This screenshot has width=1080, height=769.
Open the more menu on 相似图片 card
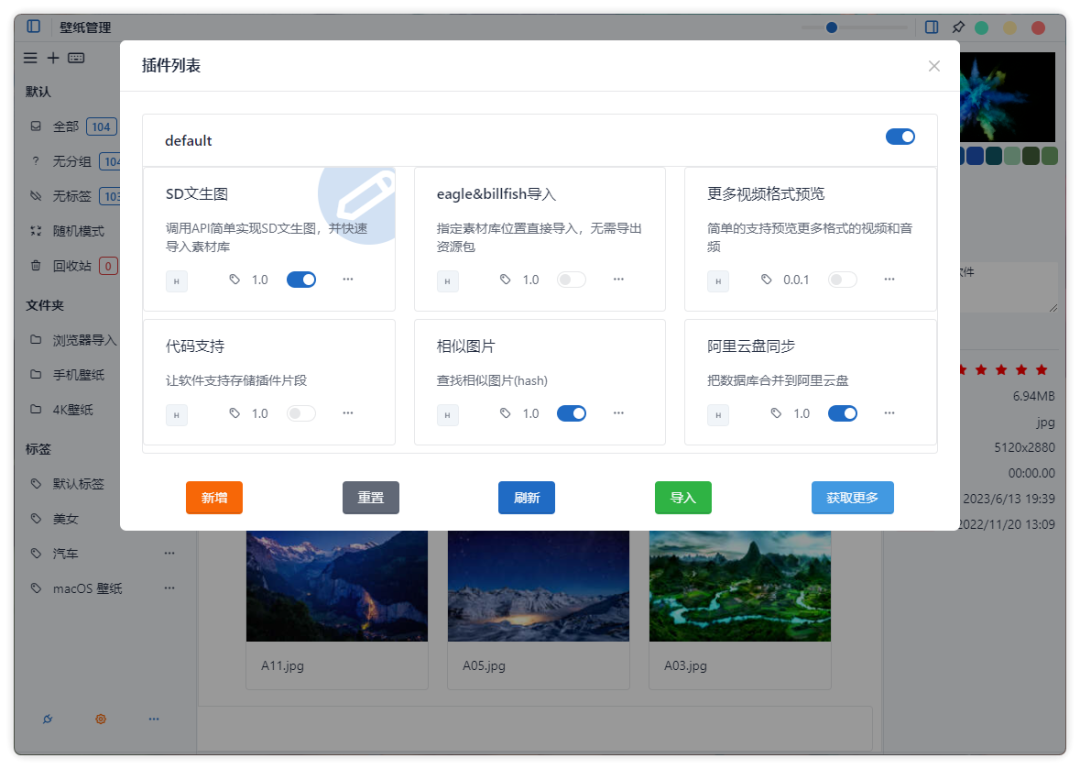619,413
